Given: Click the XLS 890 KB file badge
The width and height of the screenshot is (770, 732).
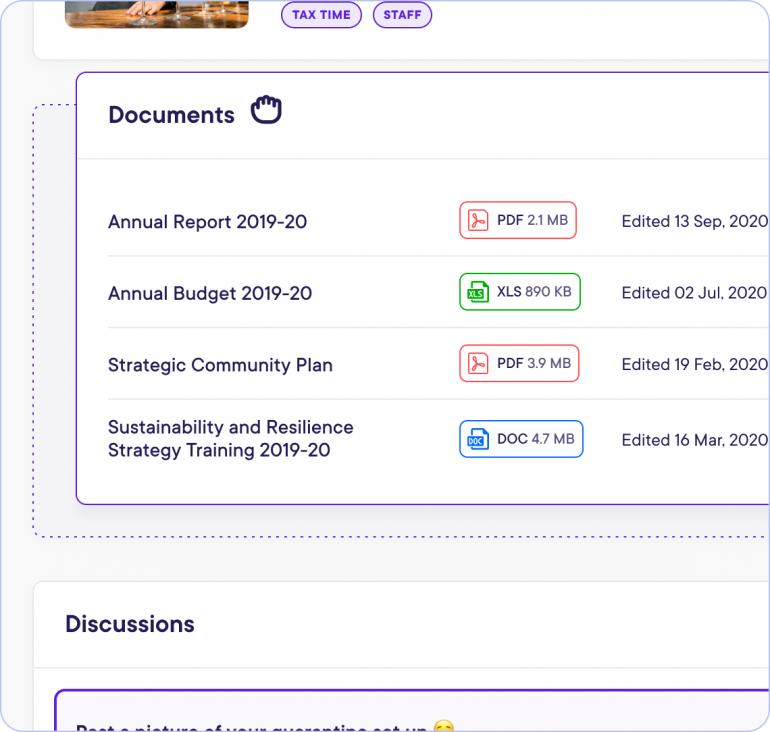Looking at the screenshot, I should pos(520,292).
